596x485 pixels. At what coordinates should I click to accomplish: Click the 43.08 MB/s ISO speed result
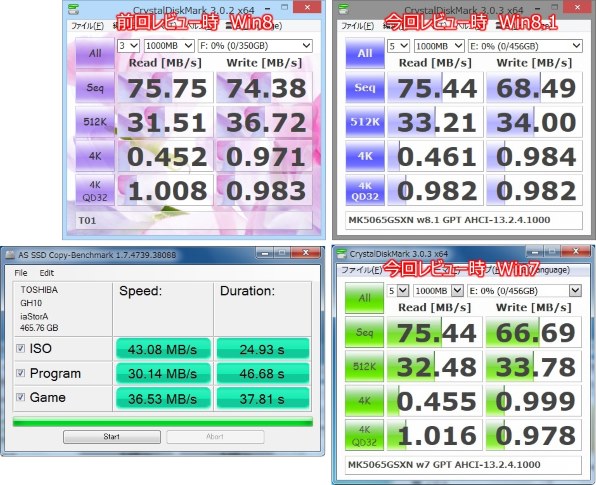tap(163, 349)
